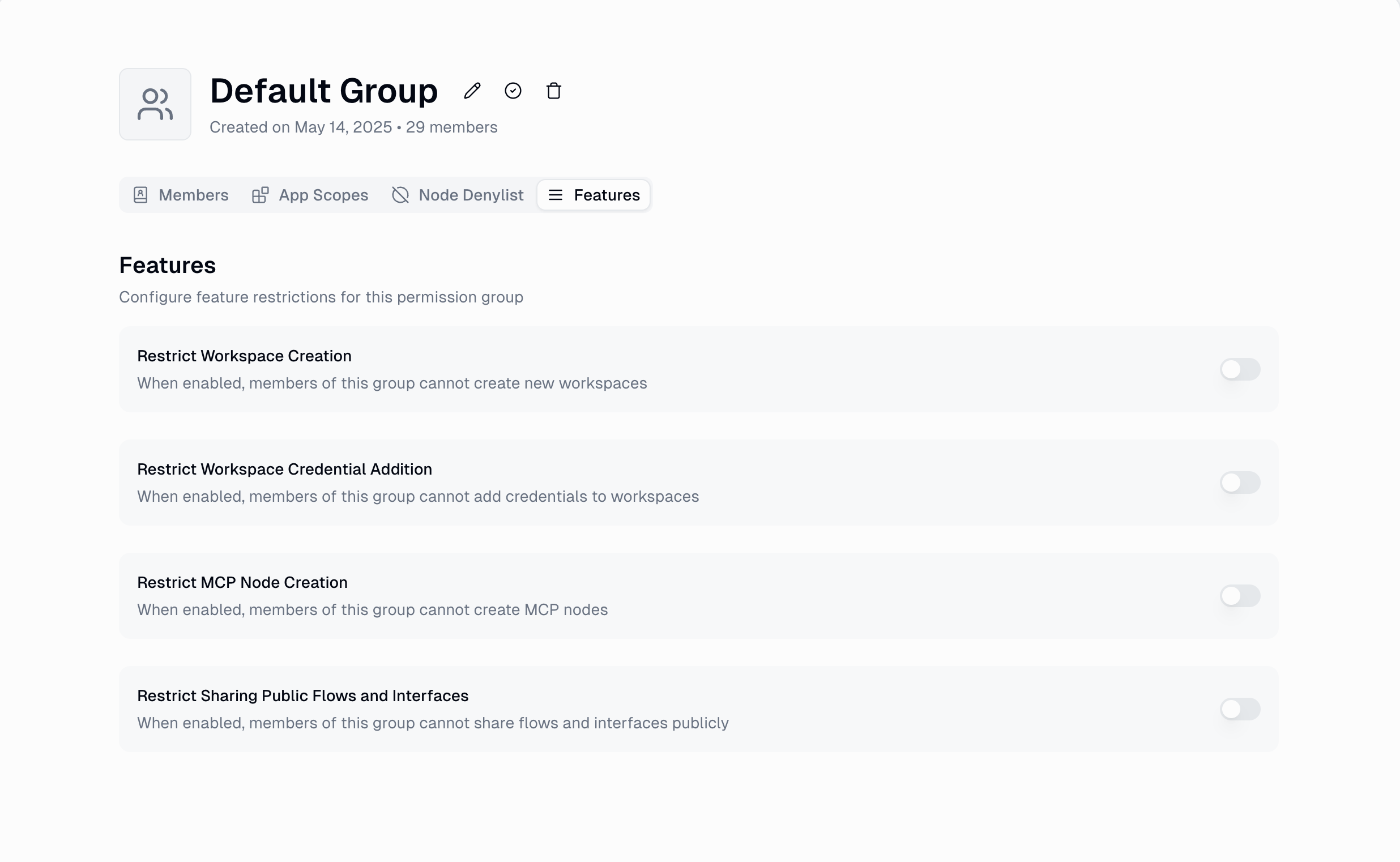Enable Restrict Workspace Credential Addition switch

tap(1240, 483)
